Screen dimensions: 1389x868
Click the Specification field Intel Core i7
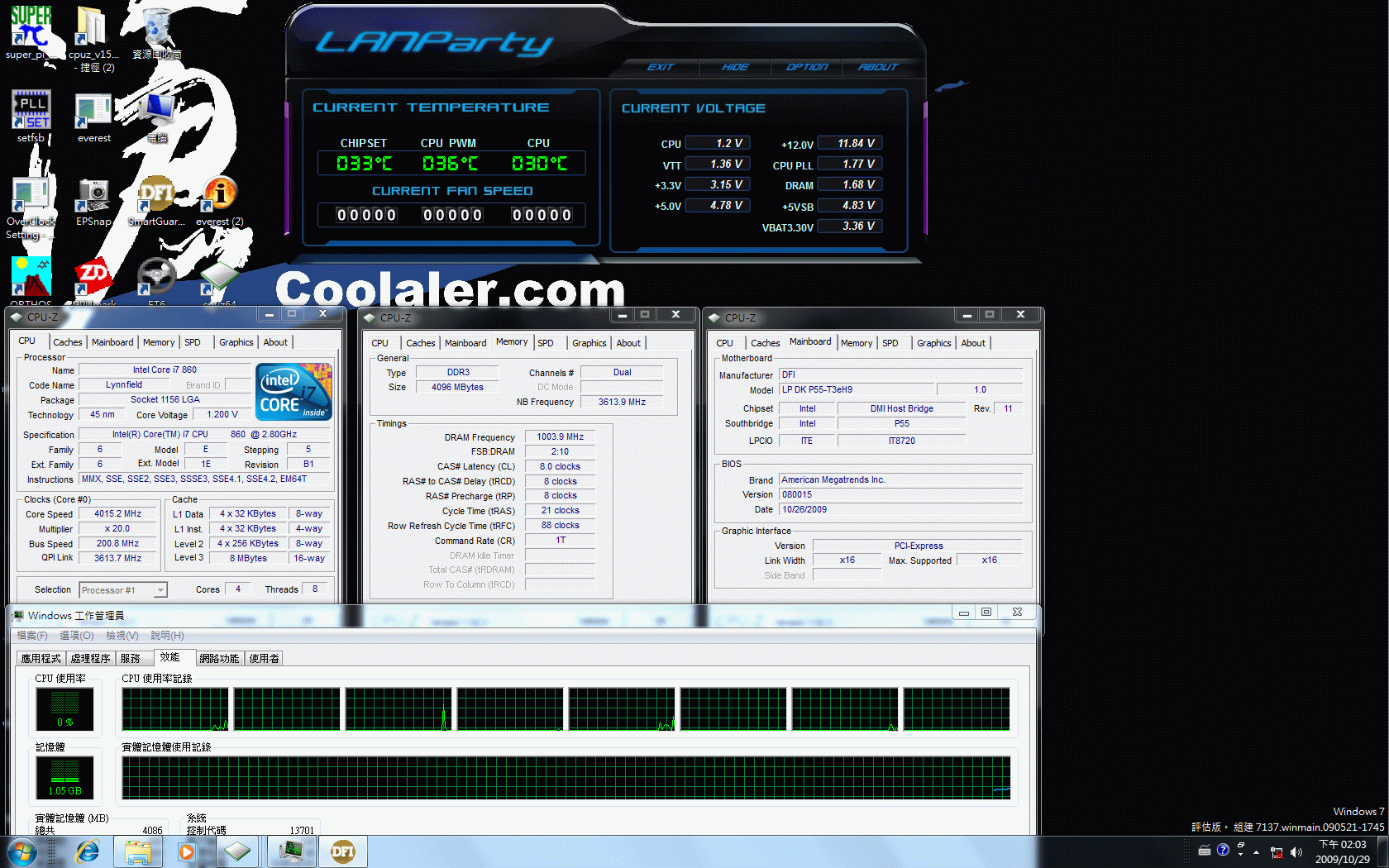[205, 434]
